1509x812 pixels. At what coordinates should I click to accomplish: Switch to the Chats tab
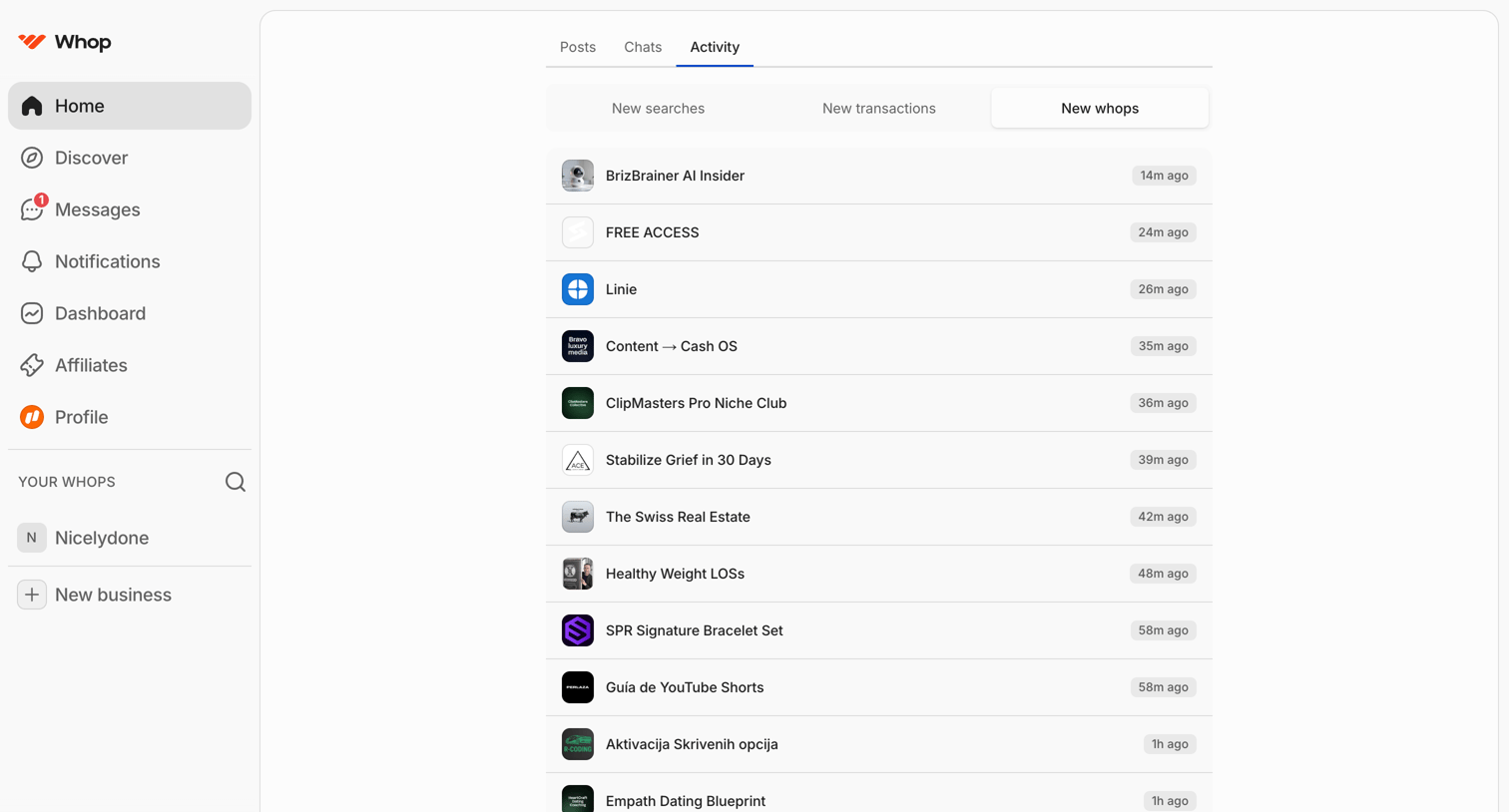point(643,47)
